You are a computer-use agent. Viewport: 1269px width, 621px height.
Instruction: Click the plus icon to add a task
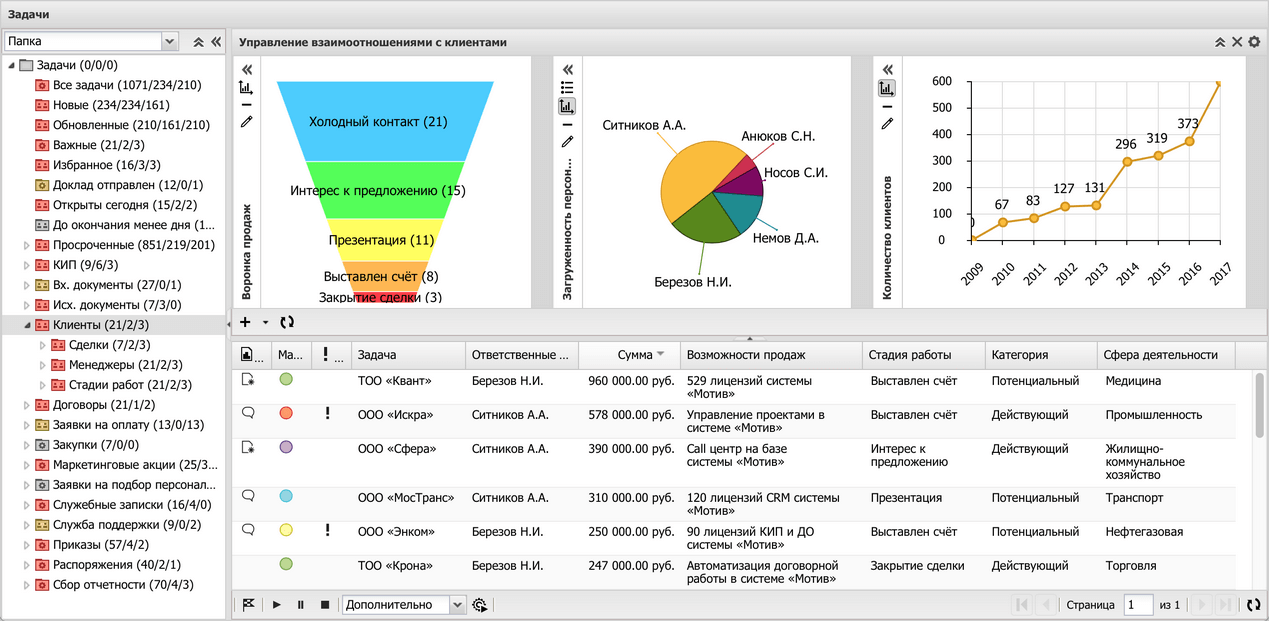(246, 322)
